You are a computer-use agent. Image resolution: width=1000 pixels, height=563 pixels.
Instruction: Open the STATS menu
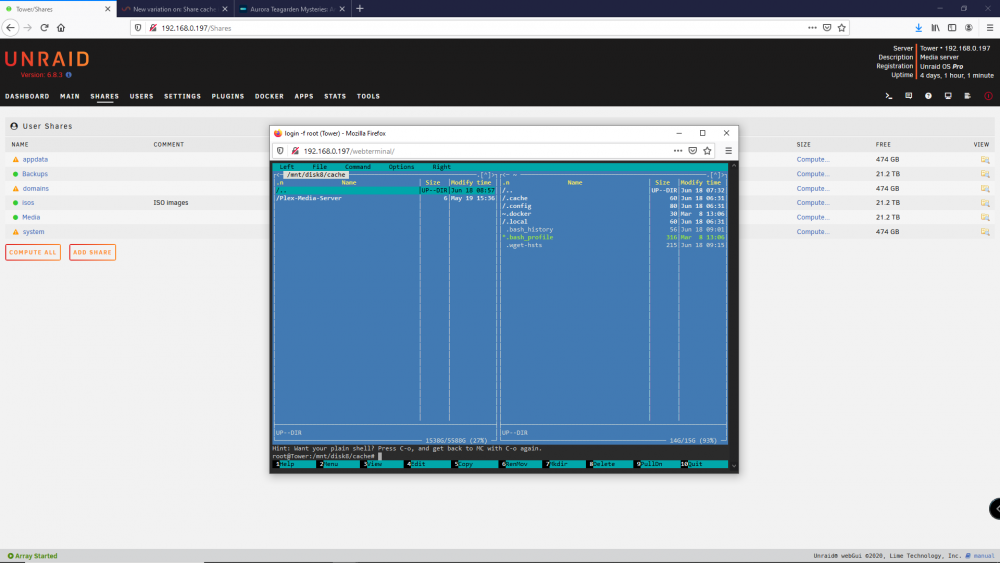click(335, 96)
